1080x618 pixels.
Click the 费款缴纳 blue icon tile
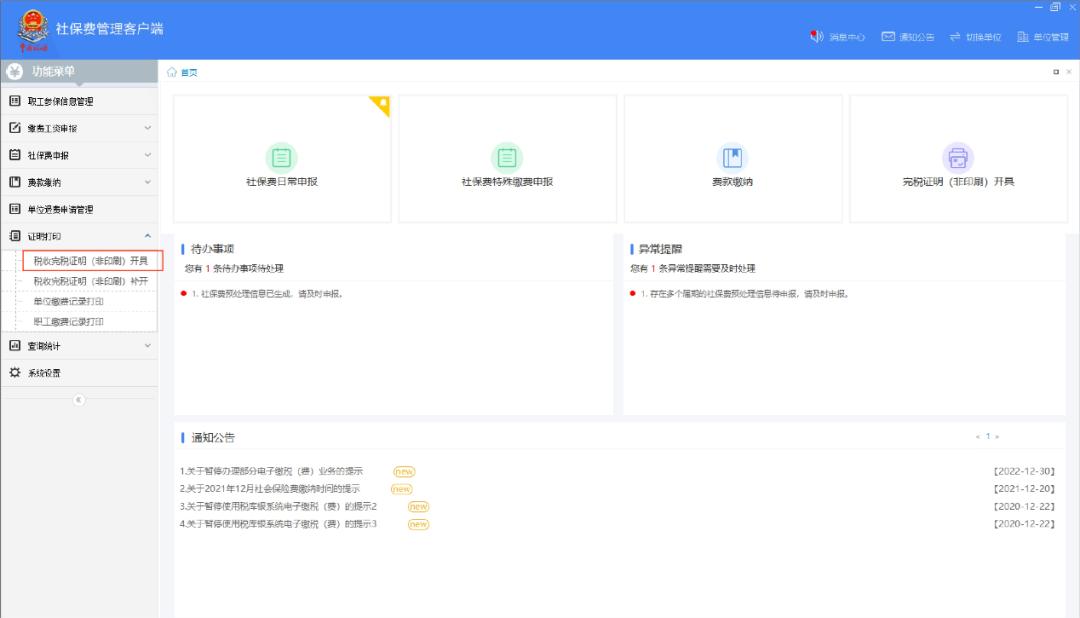(733, 157)
